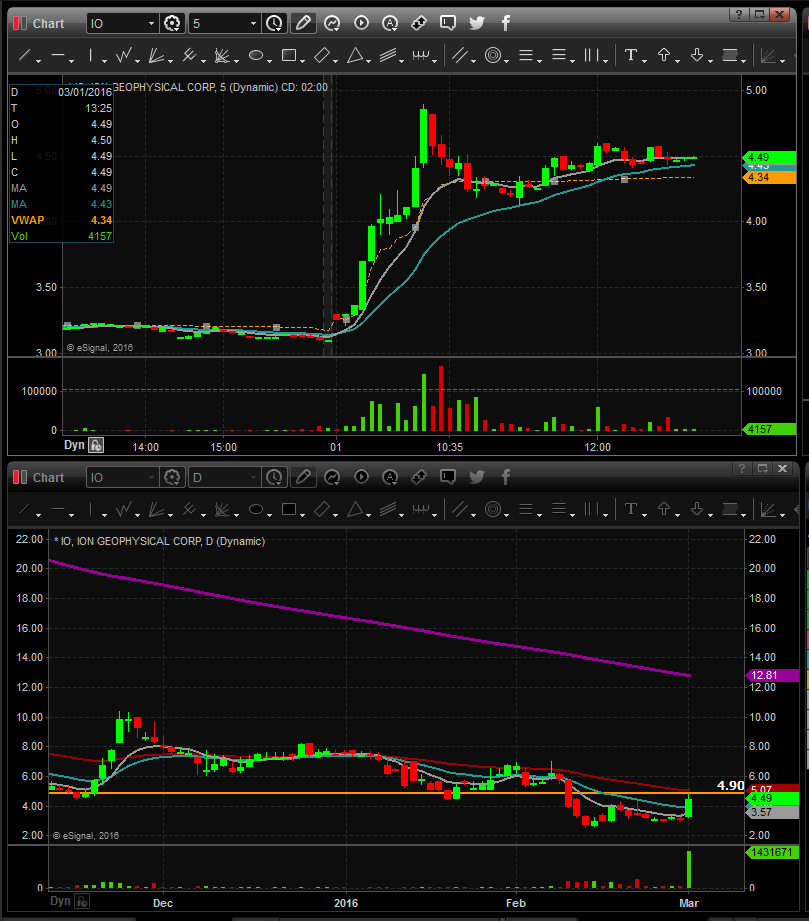
Task: Open the comment bubble icon in the bottom chart
Action: click(448, 477)
